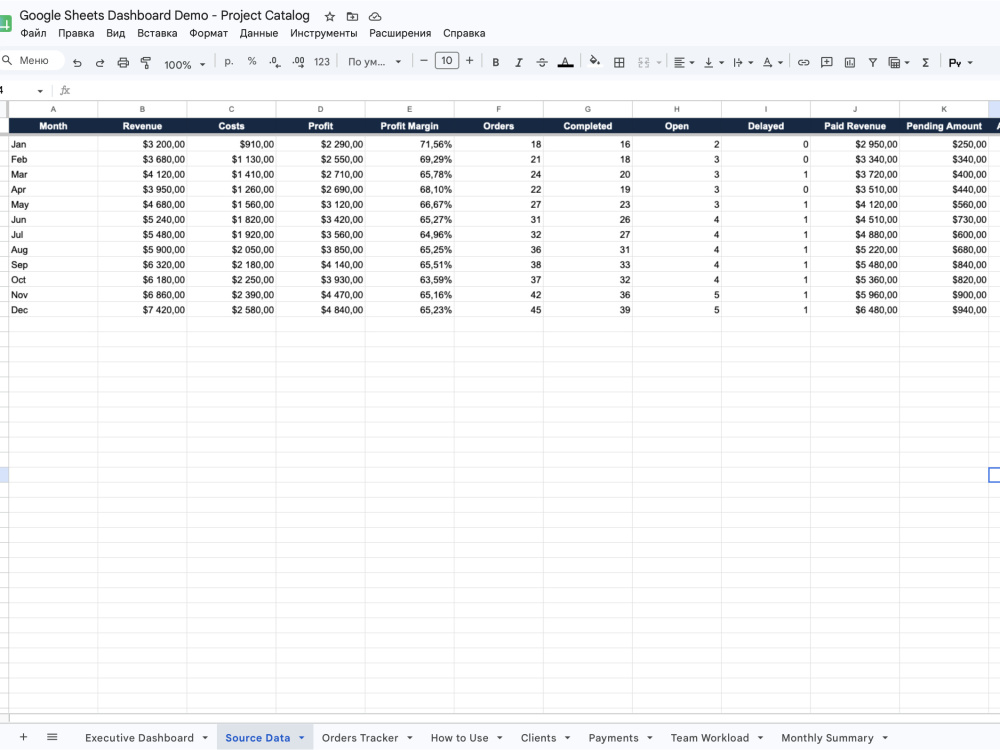This screenshot has width=1000, height=750.
Task: Open vertical alignment options
Action: [x=714, y=62]
